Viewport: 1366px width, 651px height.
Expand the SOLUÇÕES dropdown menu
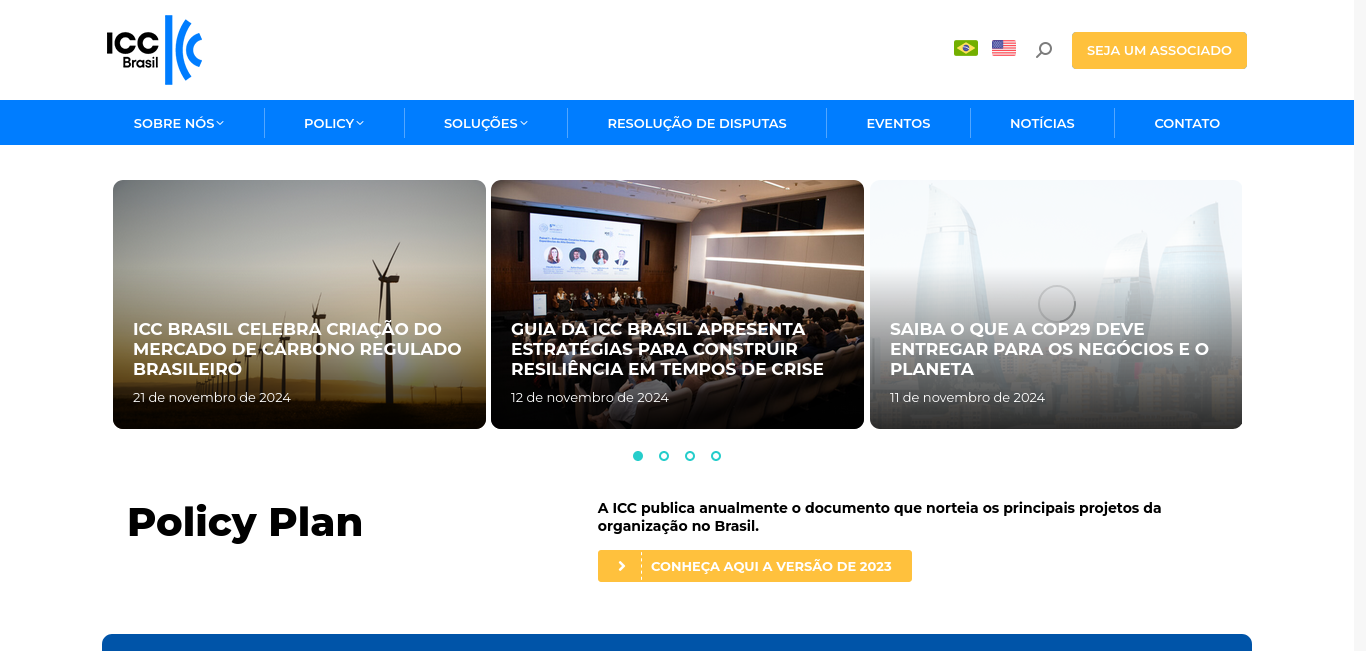click(x=486, y=123)
